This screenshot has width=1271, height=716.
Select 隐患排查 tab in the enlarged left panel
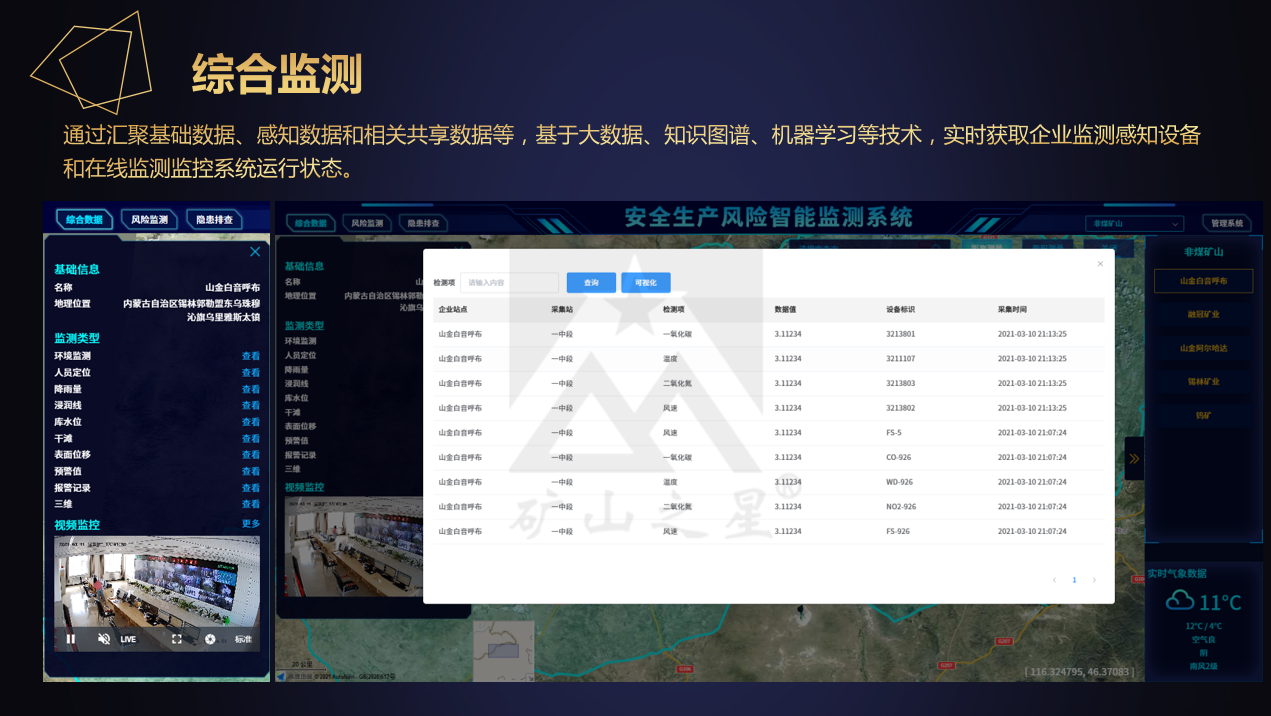(x=214, y=219)
